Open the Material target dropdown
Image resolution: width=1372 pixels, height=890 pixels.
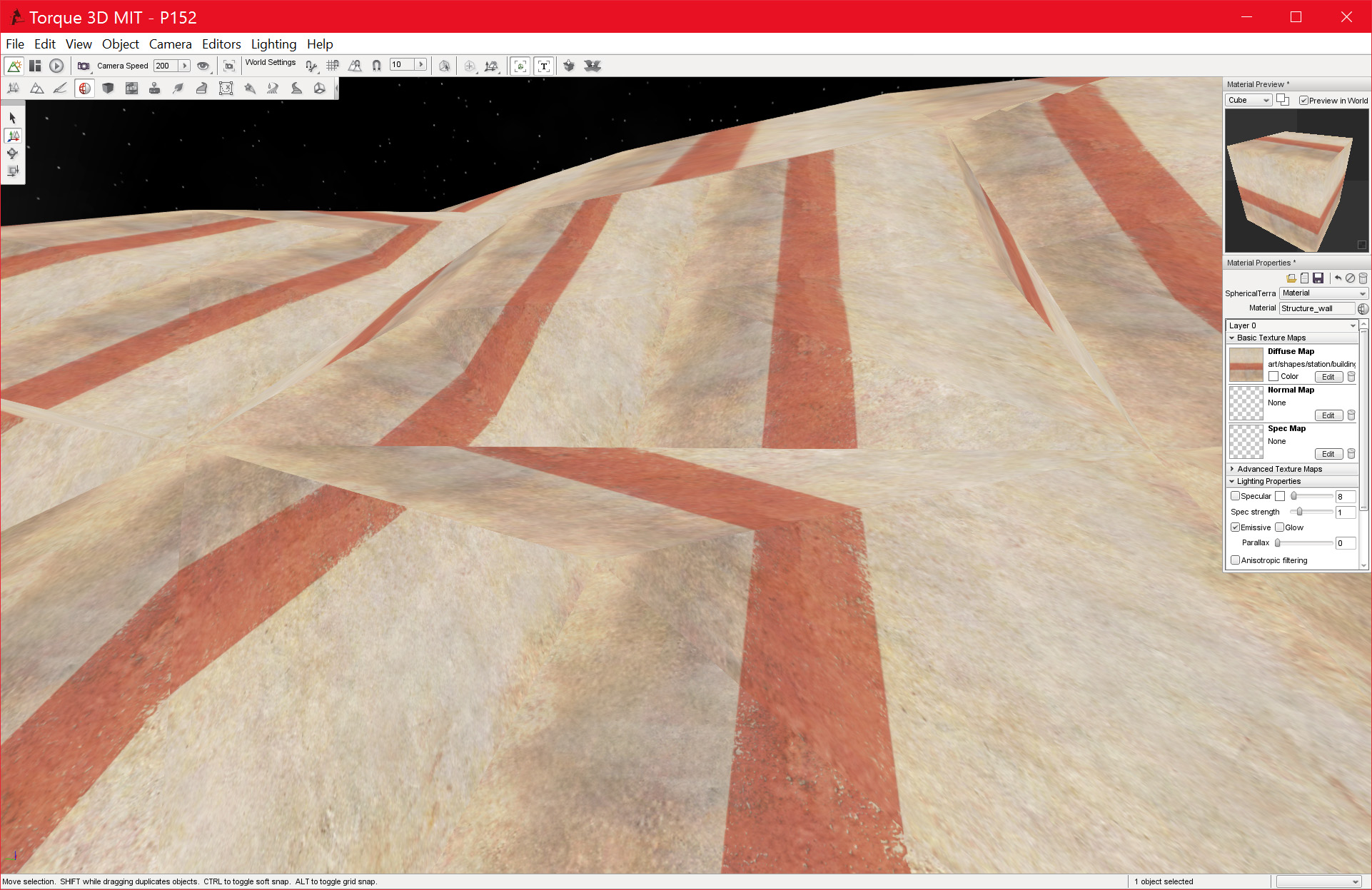[1324, 293]
